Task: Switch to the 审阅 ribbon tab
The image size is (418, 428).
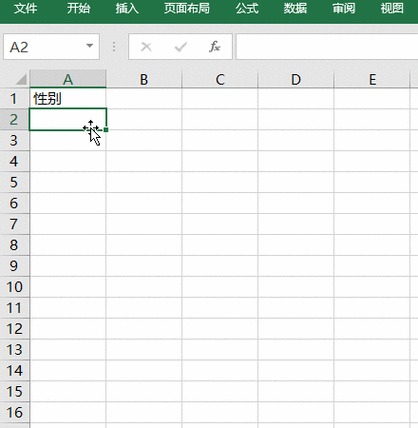Action: (344, 8)
